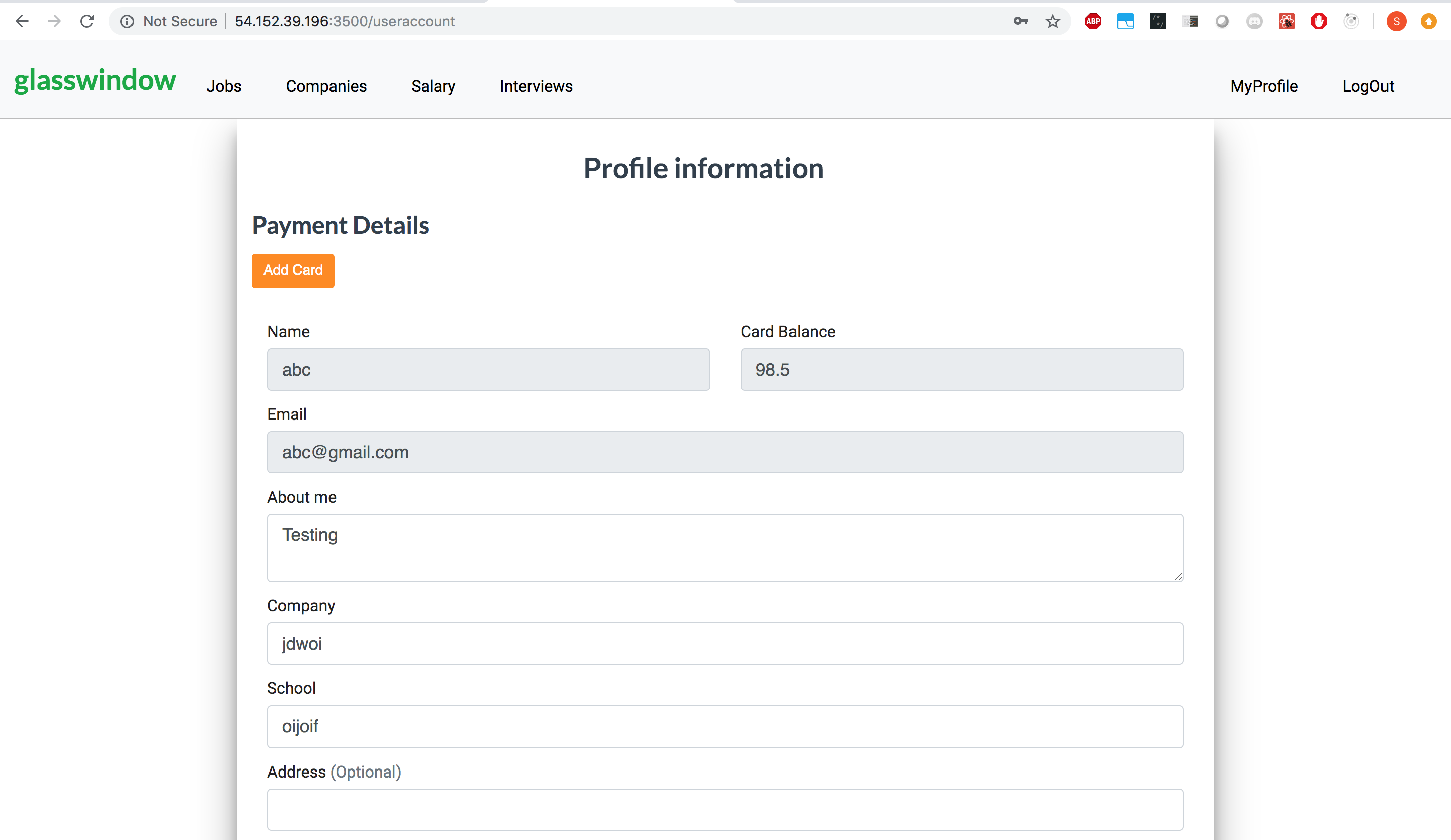The width and height of the screenshot is (1451, 840).
Task: Open the Jobs menu item
Action: pos(223,86)
